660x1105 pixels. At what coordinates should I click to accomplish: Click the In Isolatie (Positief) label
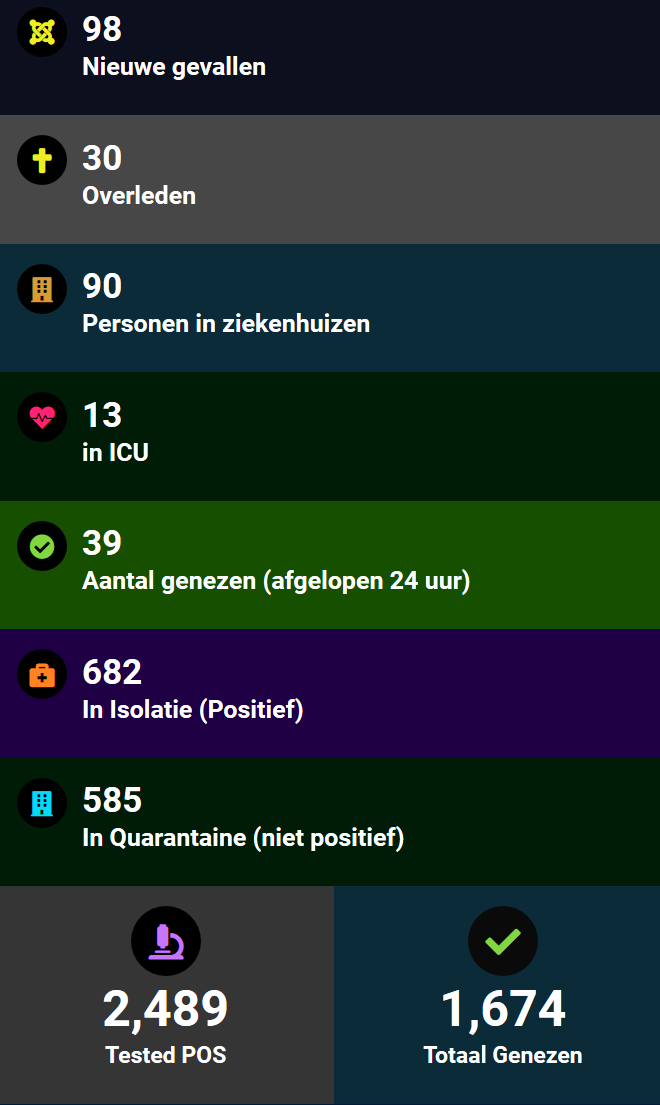coord(193,710)
